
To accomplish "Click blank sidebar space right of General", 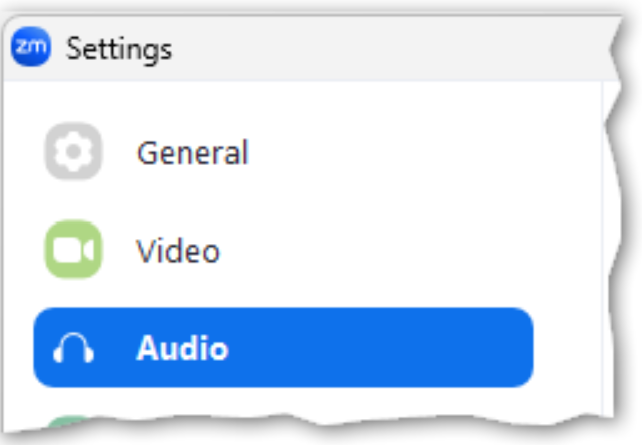I will pos(420,153).
